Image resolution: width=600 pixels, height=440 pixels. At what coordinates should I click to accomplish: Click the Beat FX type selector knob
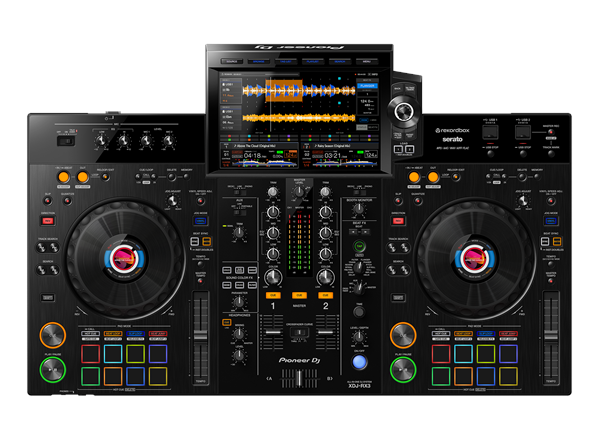(359, 269)
